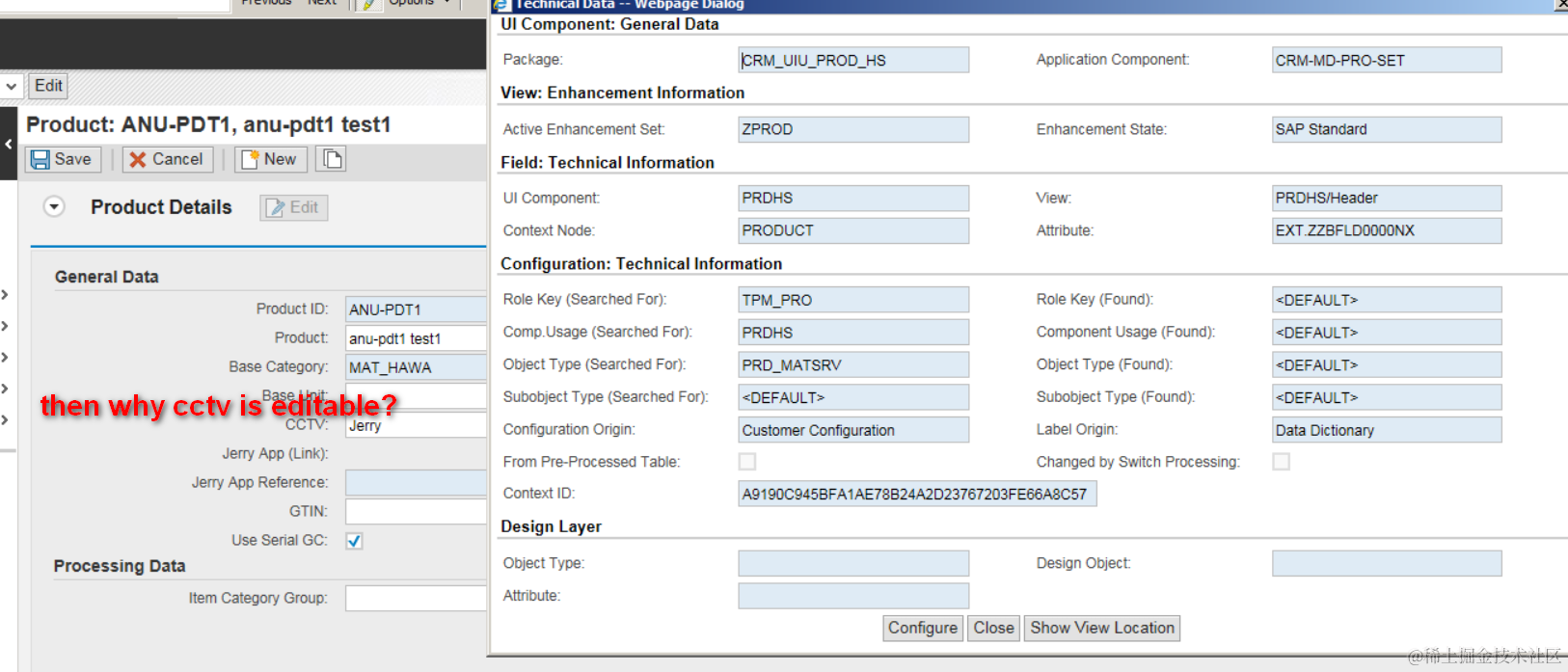Click Show View Location button
The height and width of the screenshot is (672, 1568).
click(1102, 628)
